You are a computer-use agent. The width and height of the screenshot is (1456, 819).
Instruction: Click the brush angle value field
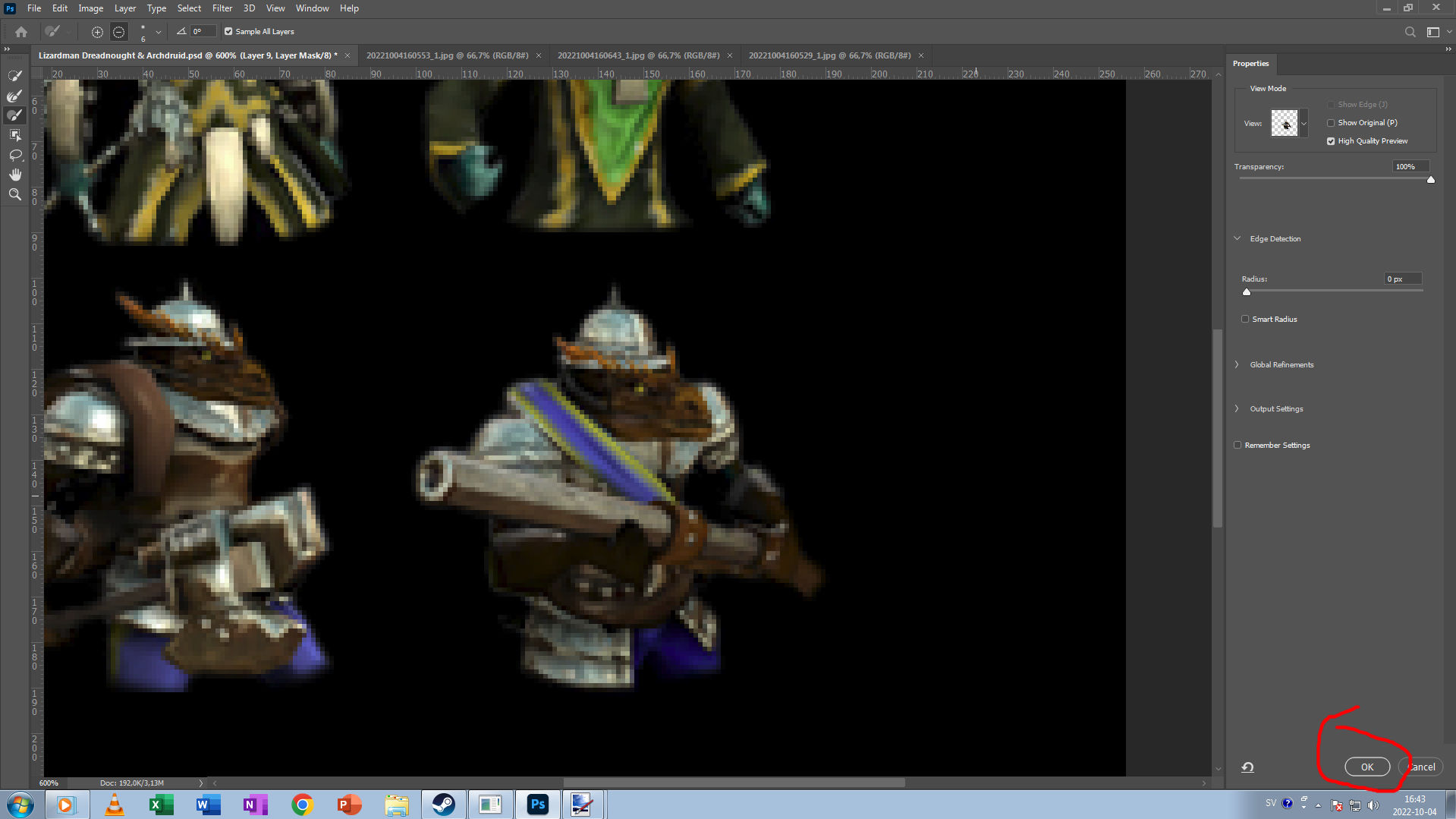point(203,32)
